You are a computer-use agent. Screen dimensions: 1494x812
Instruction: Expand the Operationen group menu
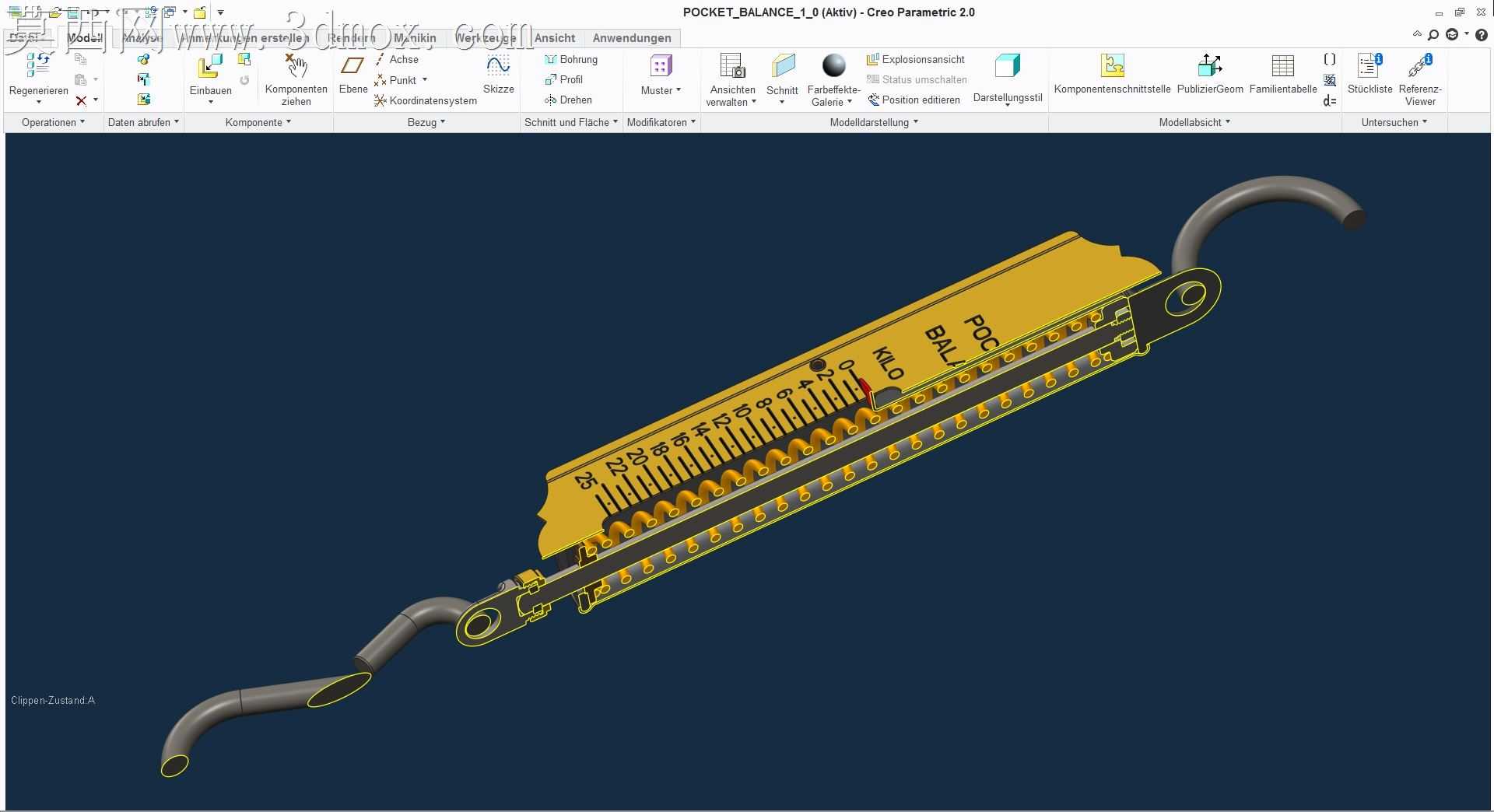point(53,122)
